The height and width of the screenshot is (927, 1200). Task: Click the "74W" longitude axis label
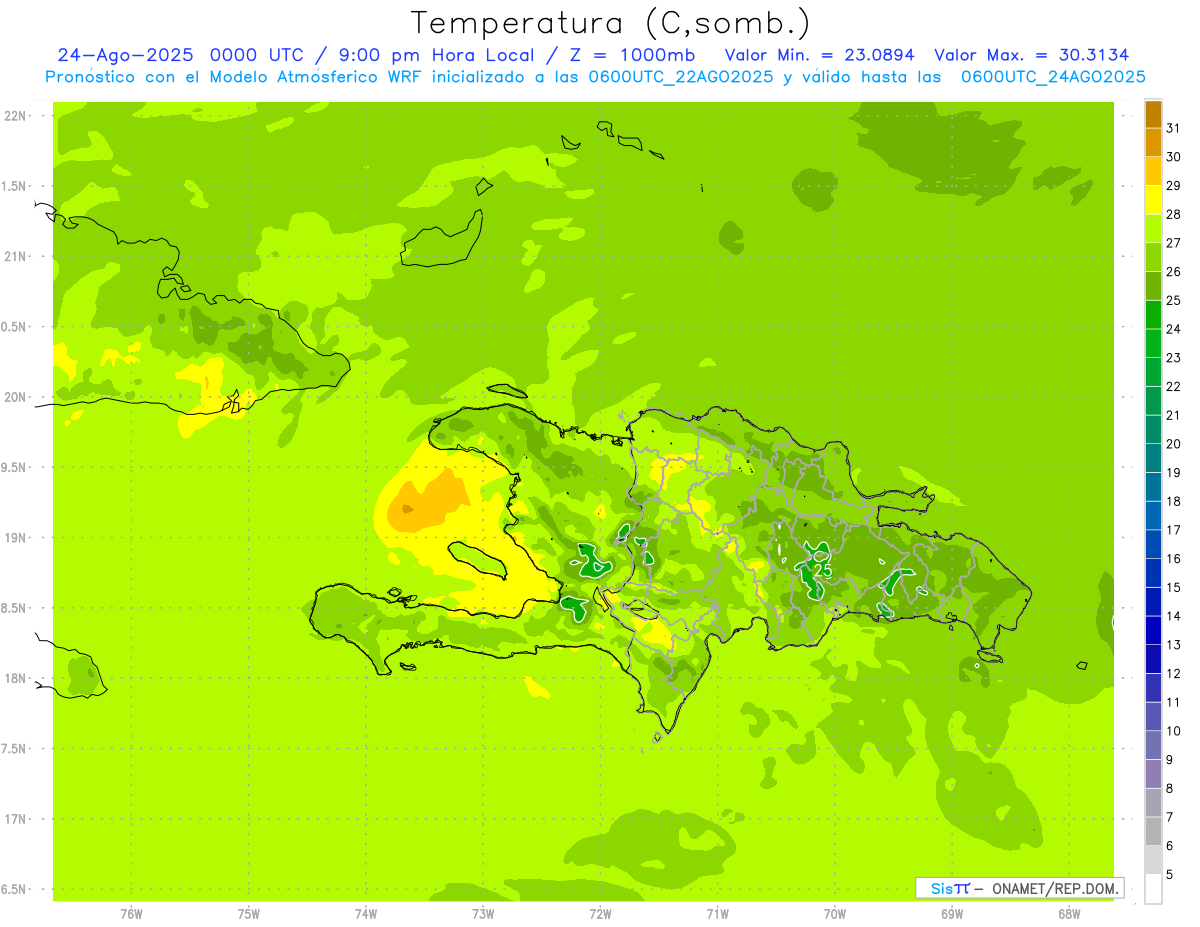pos(366,914)
